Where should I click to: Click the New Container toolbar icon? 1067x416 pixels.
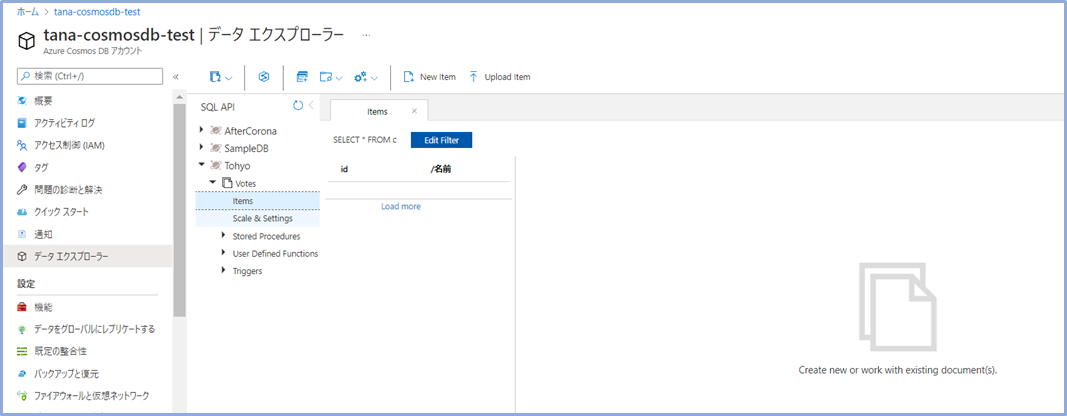click(x=215, y=77)
